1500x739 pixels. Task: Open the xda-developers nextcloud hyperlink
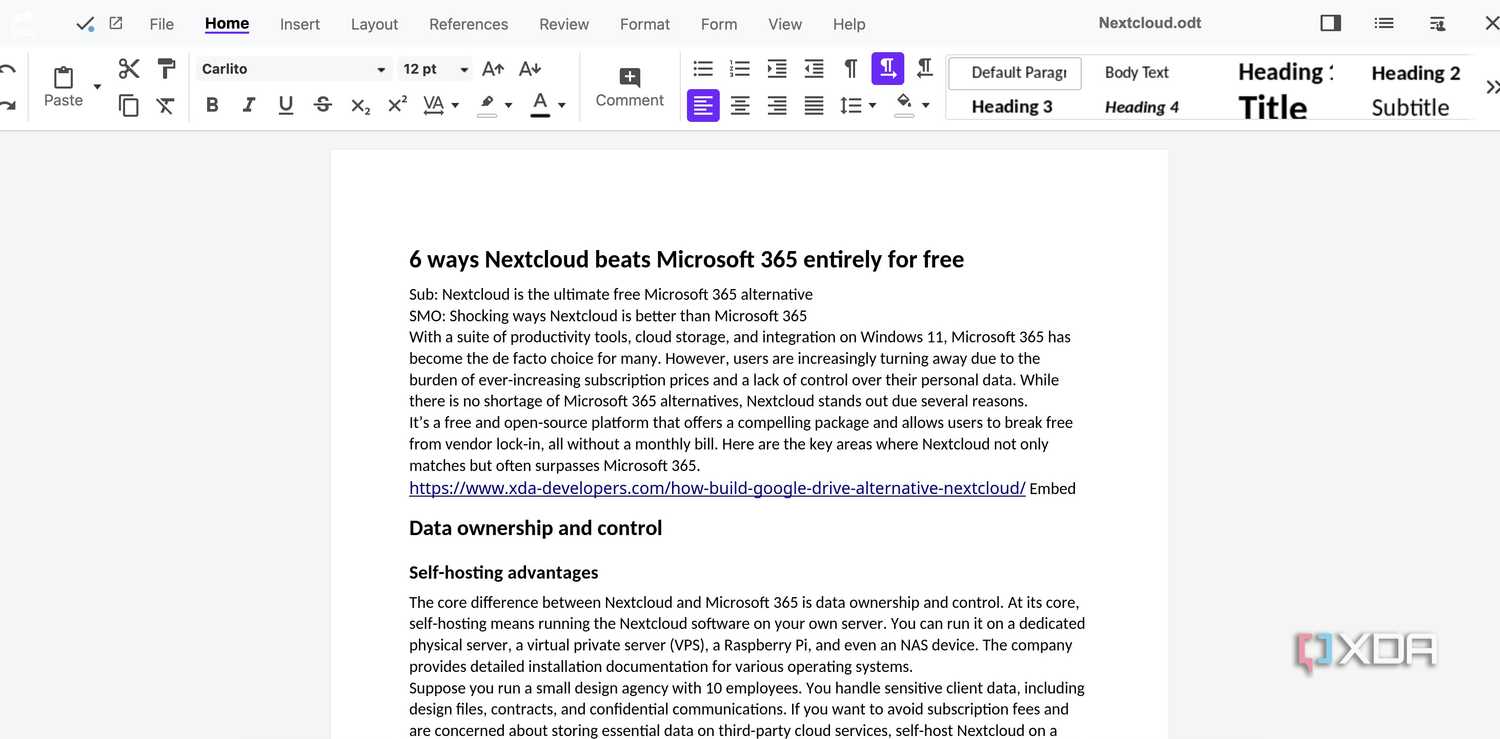717,488
